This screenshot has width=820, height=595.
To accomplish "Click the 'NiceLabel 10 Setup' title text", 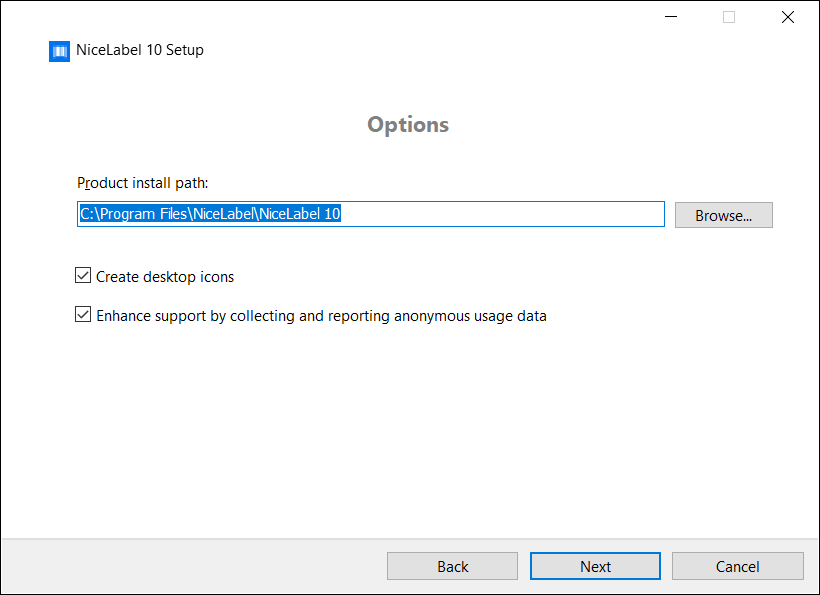I will click(140, 50).
